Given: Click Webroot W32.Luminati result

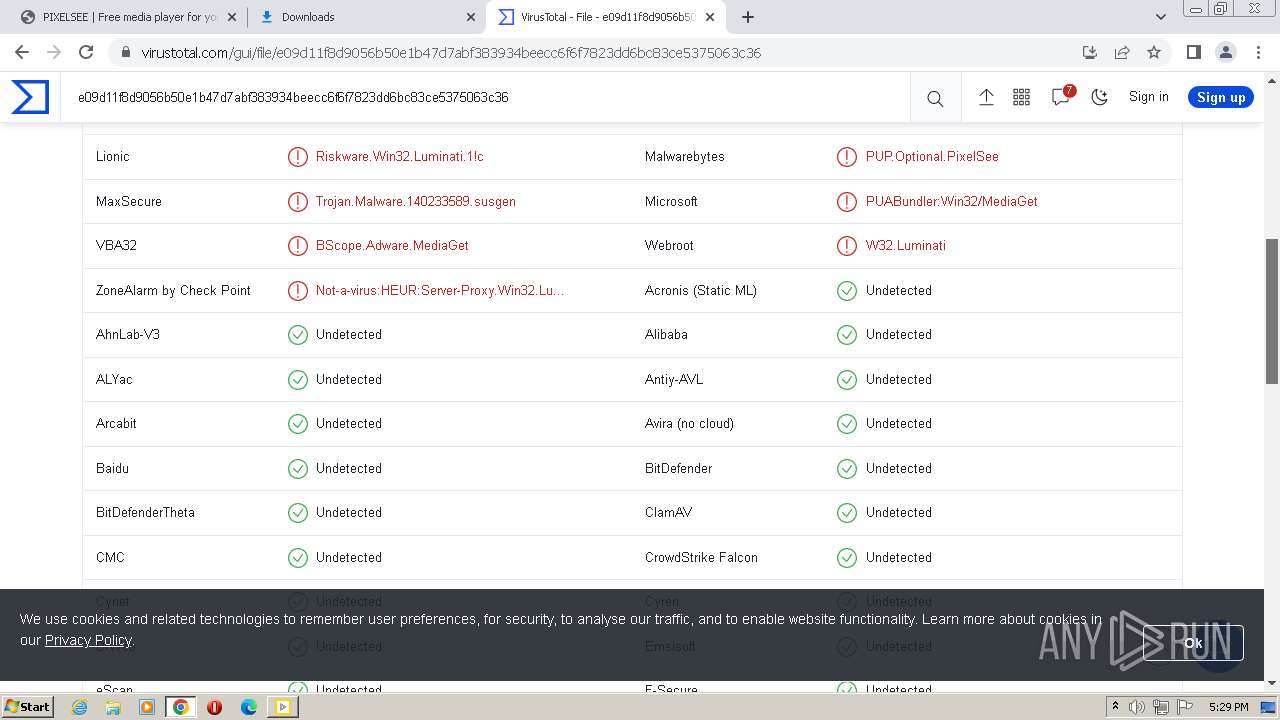Looking at the screenshot, I should [x=906, y=245].
